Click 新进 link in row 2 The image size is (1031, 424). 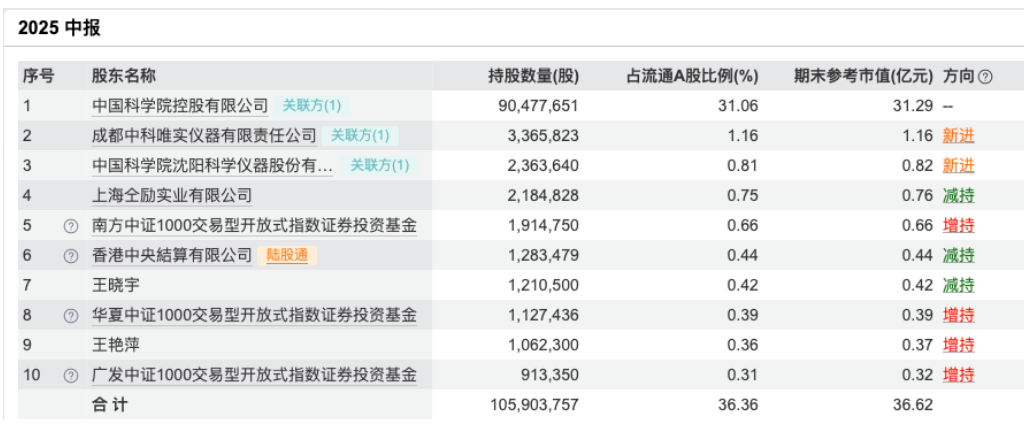click(x=959, y=135)
